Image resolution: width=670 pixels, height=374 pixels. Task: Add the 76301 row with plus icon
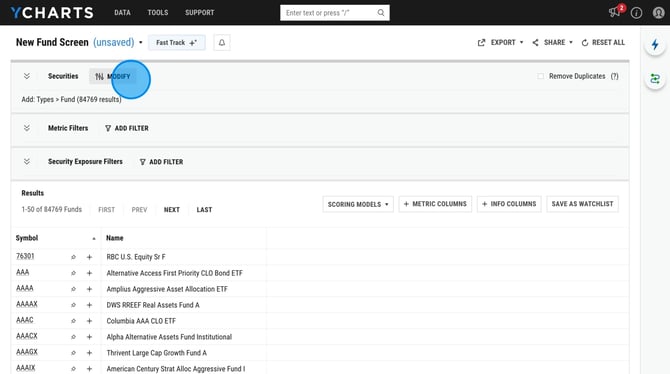[x=89, y=257]
